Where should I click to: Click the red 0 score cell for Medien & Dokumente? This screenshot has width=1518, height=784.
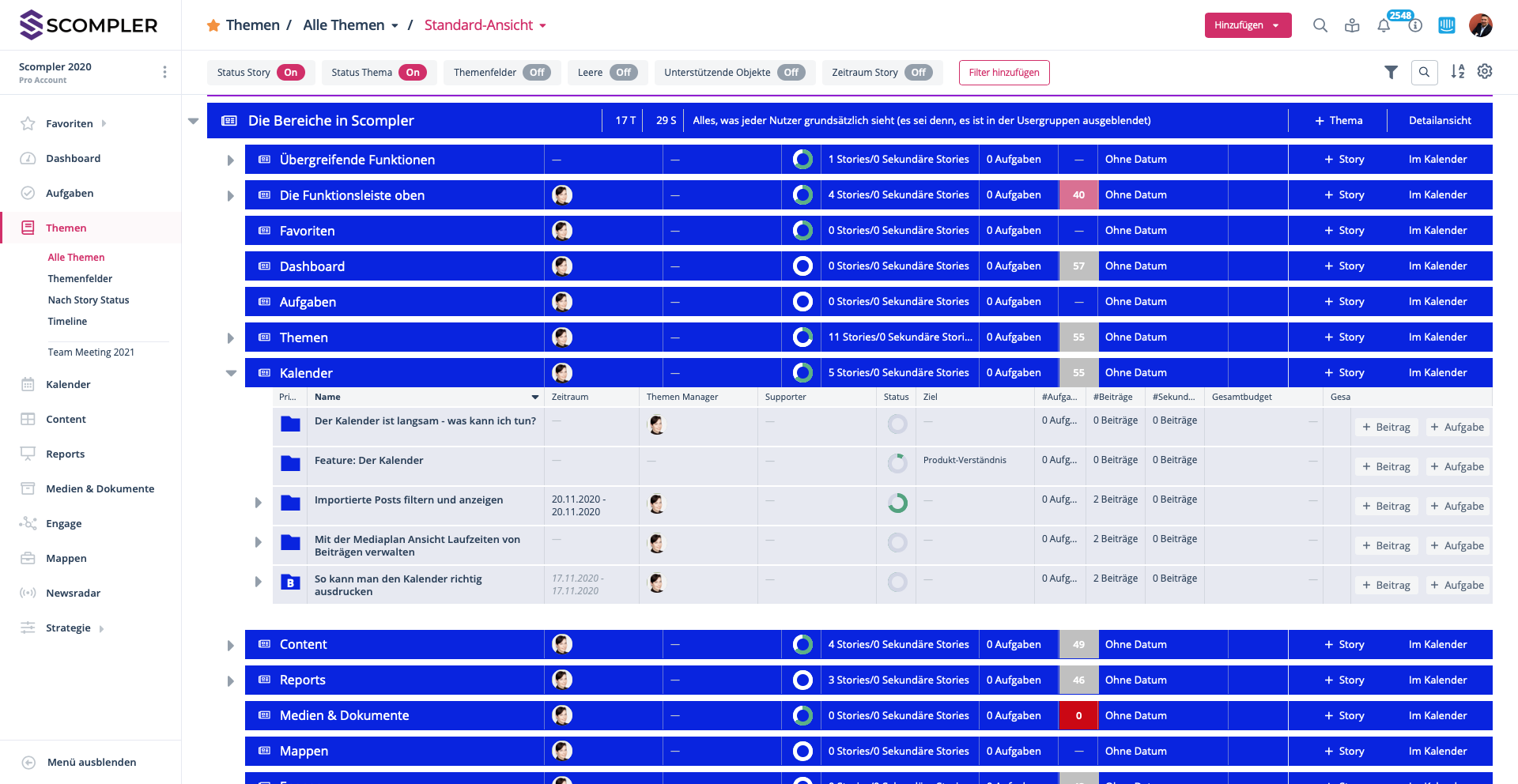[1078, 715]
